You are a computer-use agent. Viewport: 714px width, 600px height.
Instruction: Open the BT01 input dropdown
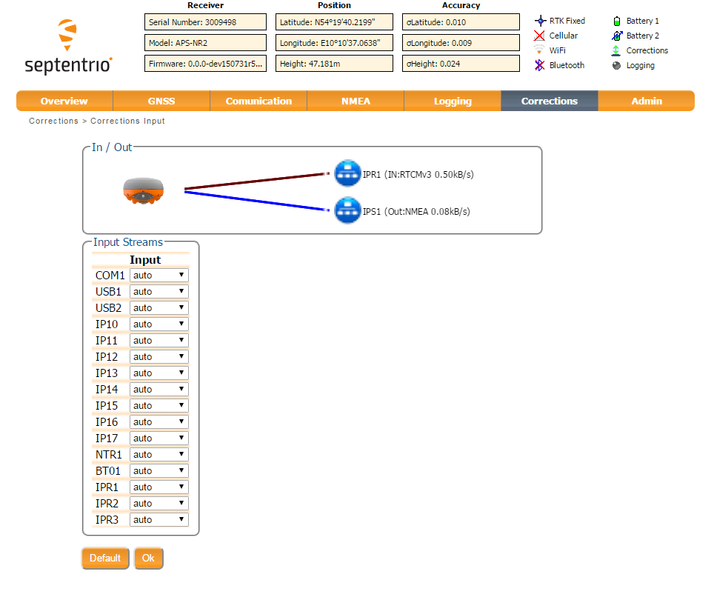click(159, 471)
